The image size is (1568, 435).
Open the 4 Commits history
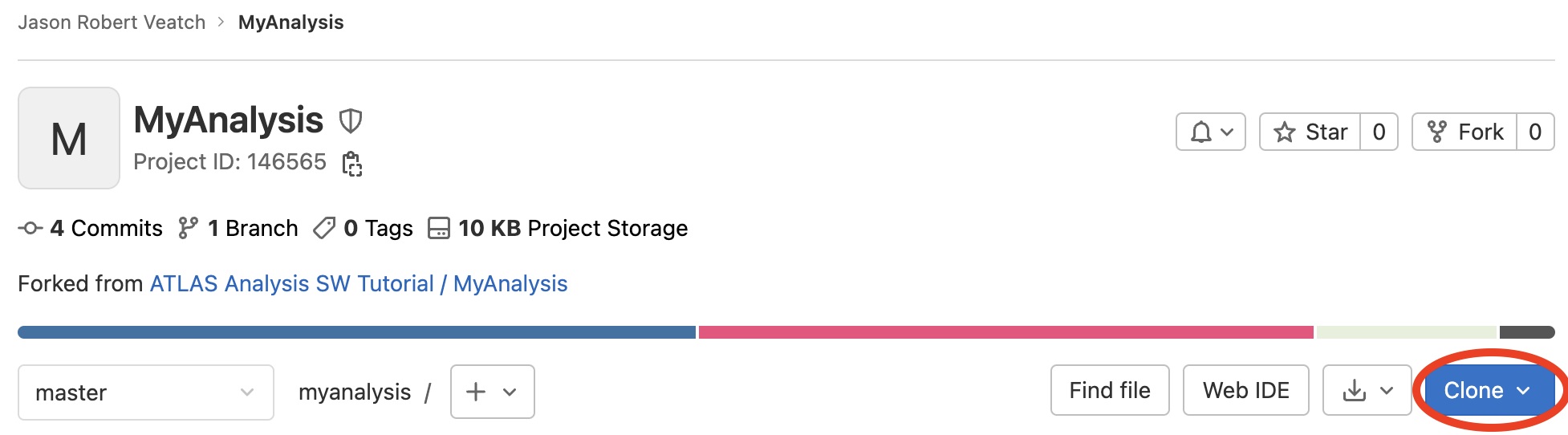click(91, 229)
